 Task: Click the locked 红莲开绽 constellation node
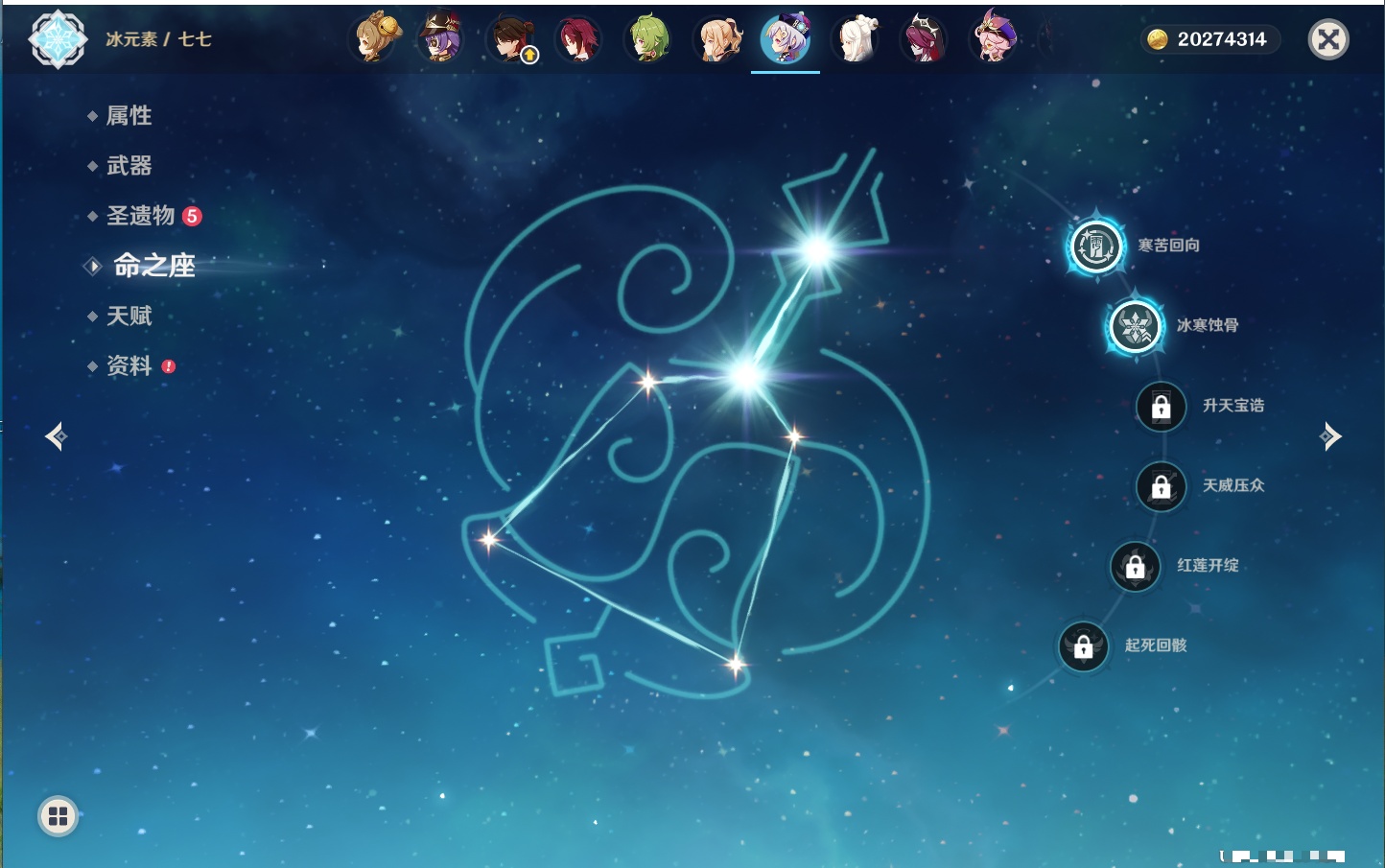click(1135, 566)
